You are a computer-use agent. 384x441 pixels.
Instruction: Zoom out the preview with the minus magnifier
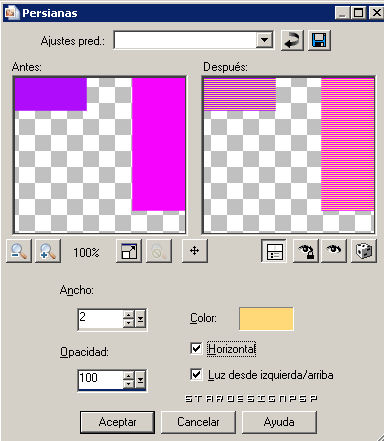19,251
